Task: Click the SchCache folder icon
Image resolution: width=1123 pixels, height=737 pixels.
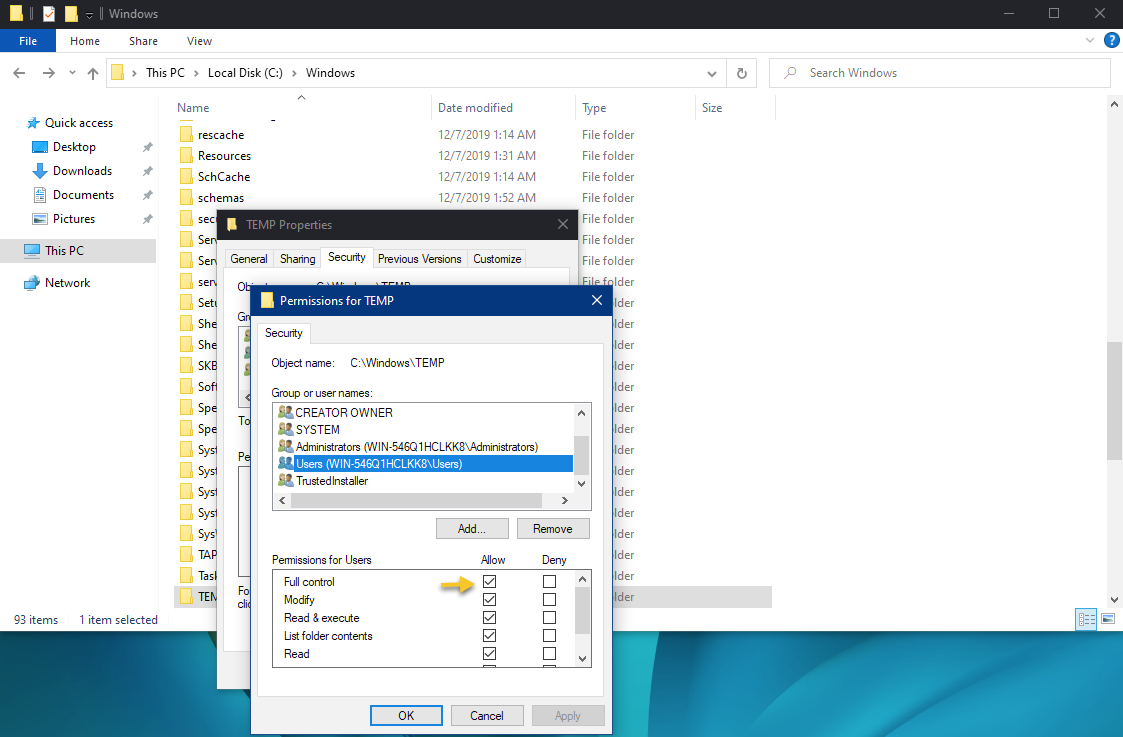Action: click(x=186, y=176)
